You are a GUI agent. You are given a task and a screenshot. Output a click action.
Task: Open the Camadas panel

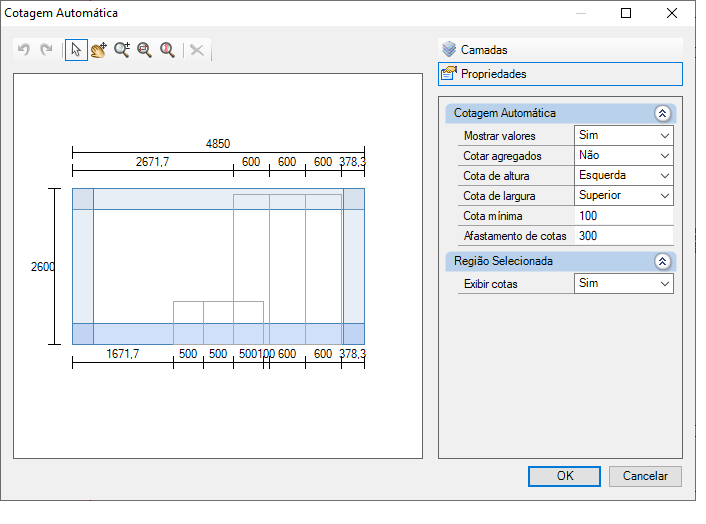click(560, 50)
